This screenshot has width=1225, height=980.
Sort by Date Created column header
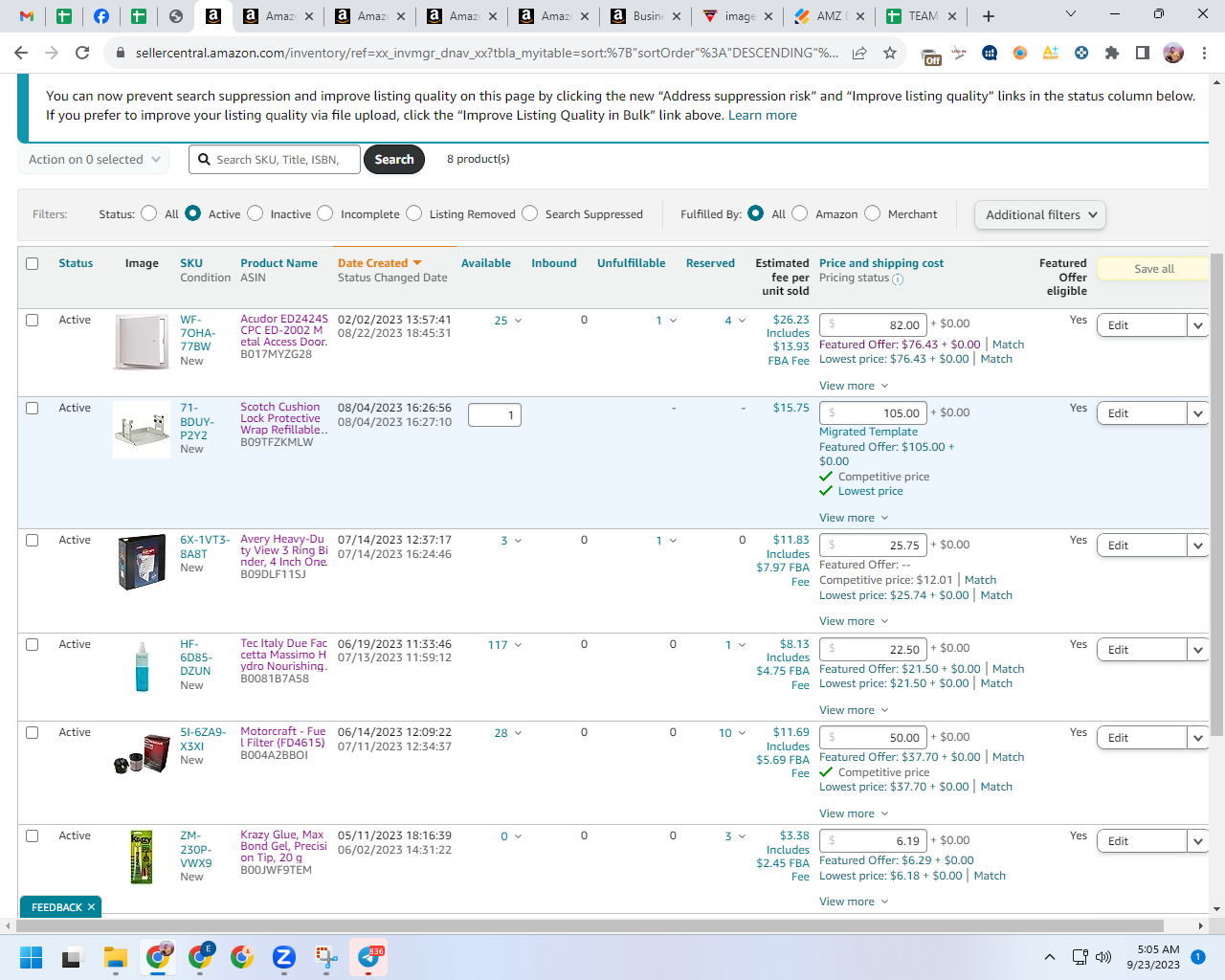click(x=379, y=263)
